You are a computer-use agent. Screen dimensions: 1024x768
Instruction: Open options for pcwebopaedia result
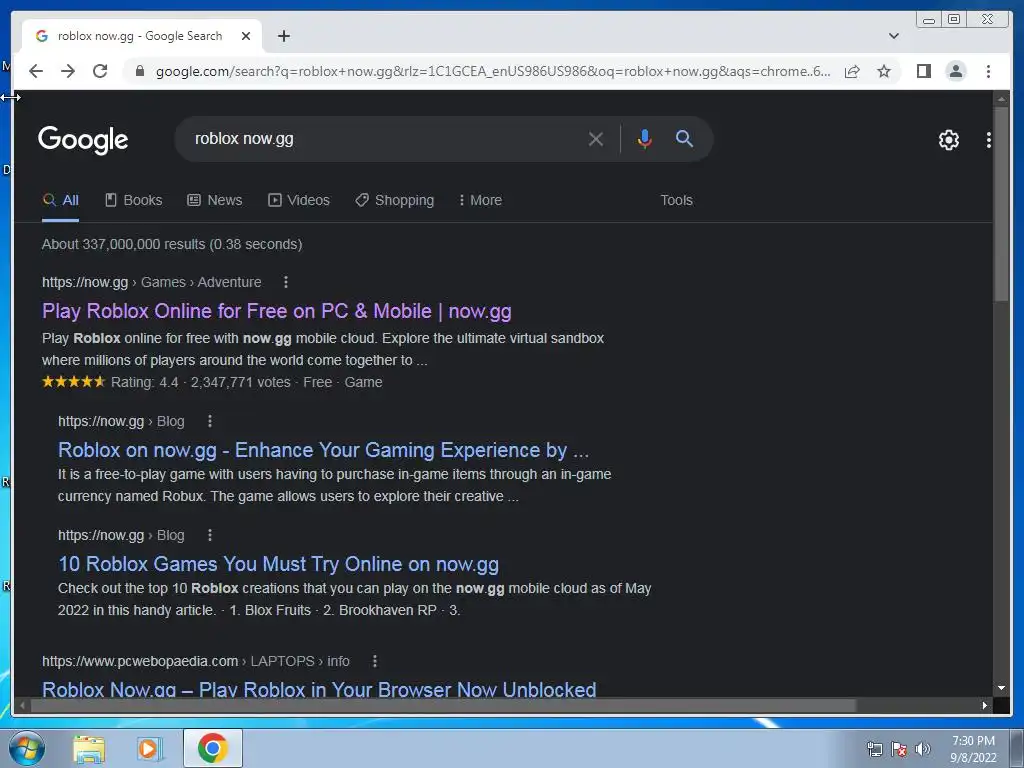[x=375, y=661]
